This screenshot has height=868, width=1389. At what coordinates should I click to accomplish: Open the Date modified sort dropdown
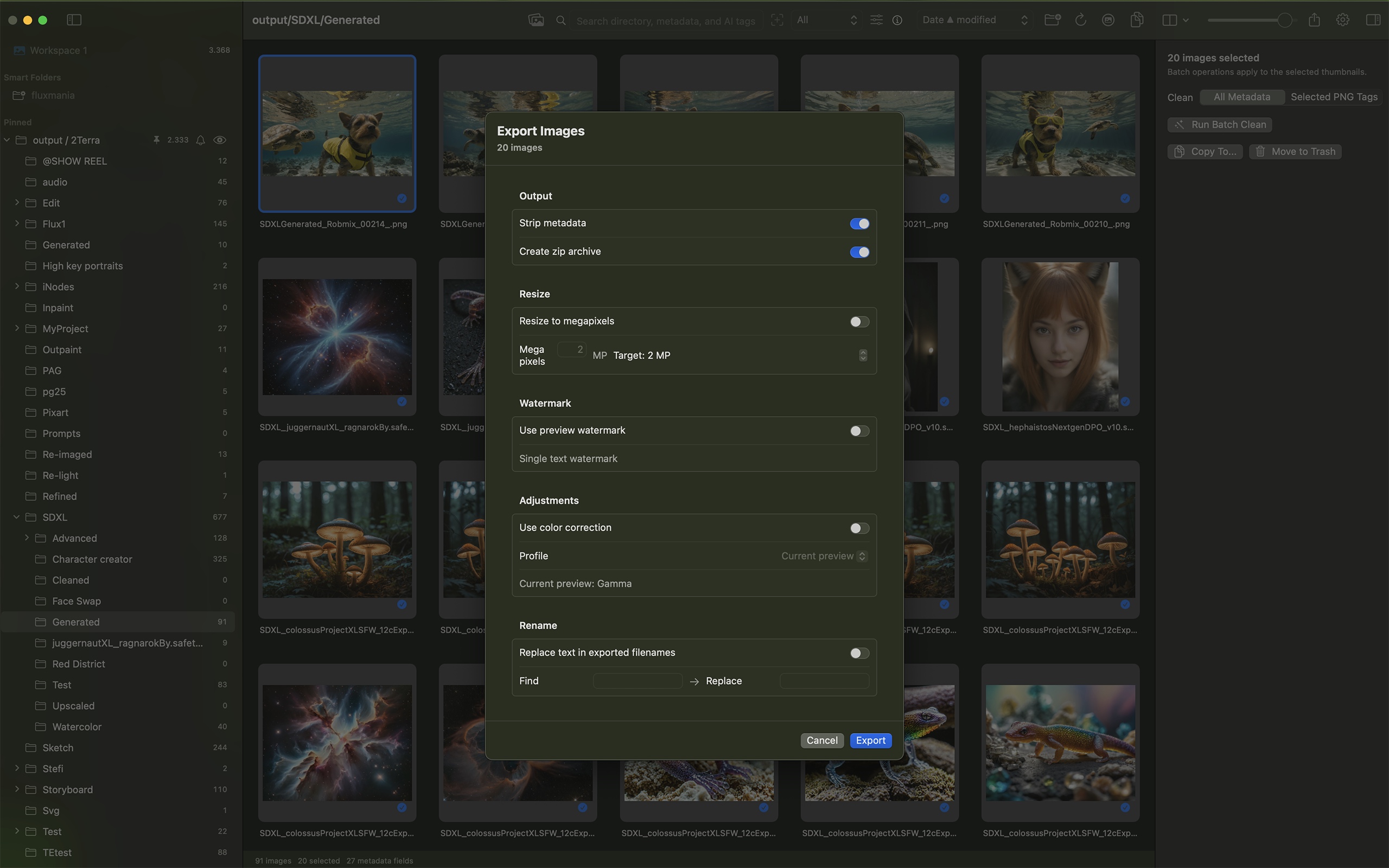(x=974, y=20)
